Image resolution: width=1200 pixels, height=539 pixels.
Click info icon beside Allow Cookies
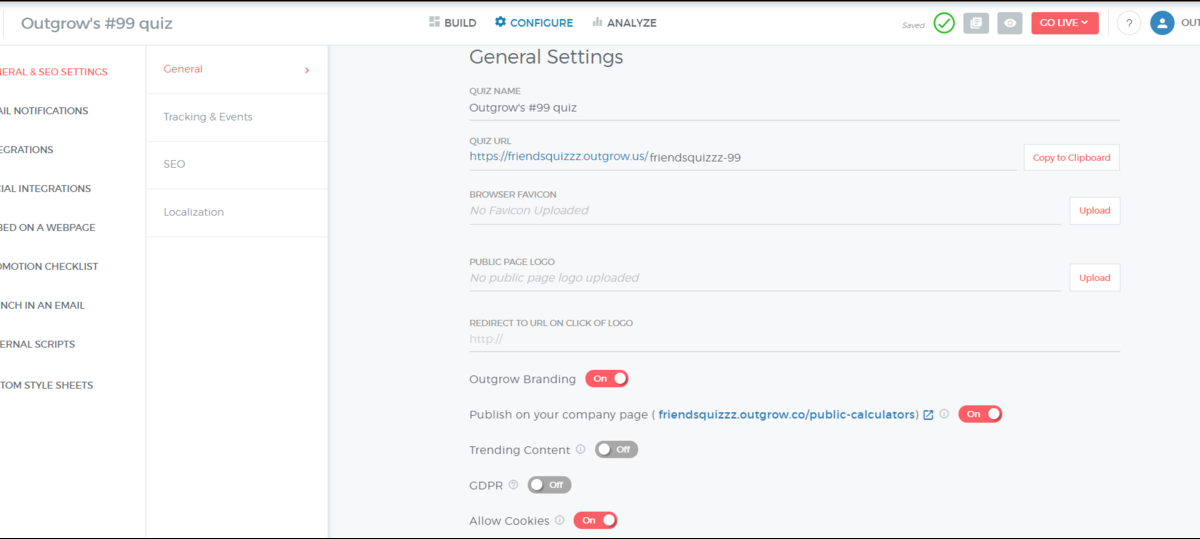coord(559,520)
